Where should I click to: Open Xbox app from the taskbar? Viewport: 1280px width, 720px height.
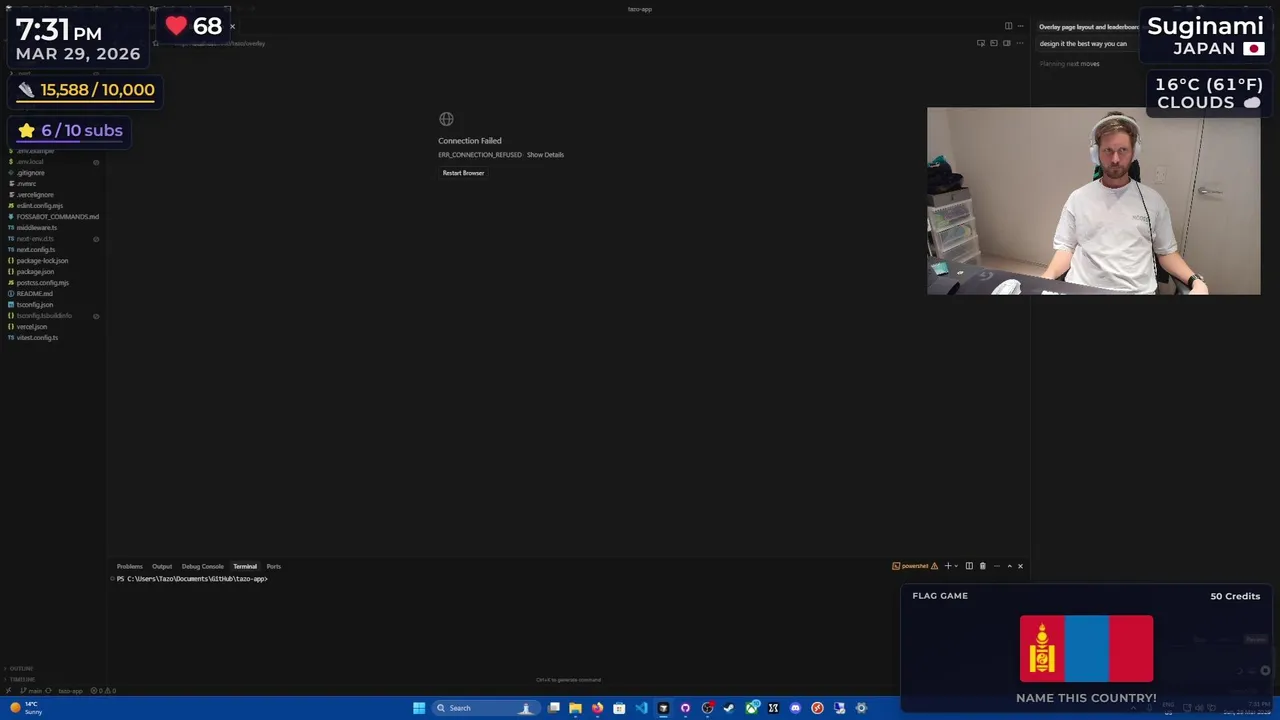click(x=751, y=708)
